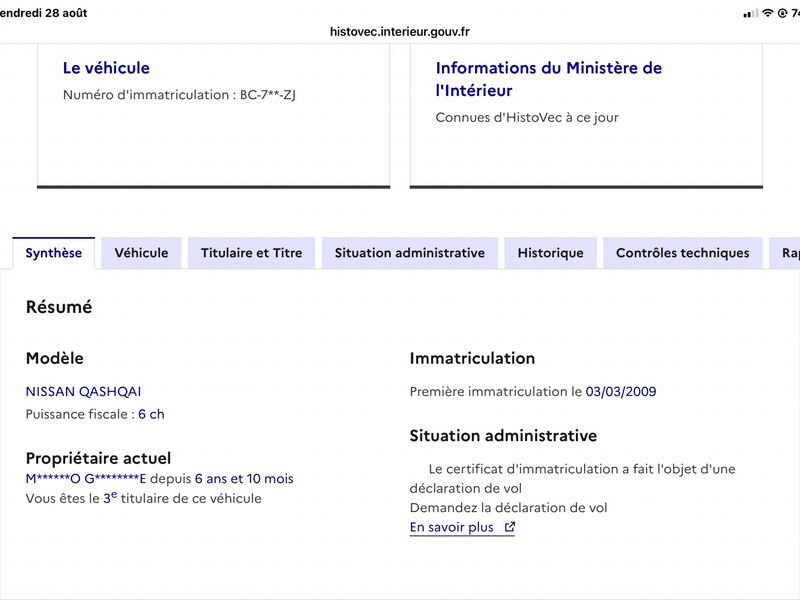This screenshot has height=600, width=800.
Task: Click the Informations du Ministère de l'Intérieur heading
Action: coord(548,79)
